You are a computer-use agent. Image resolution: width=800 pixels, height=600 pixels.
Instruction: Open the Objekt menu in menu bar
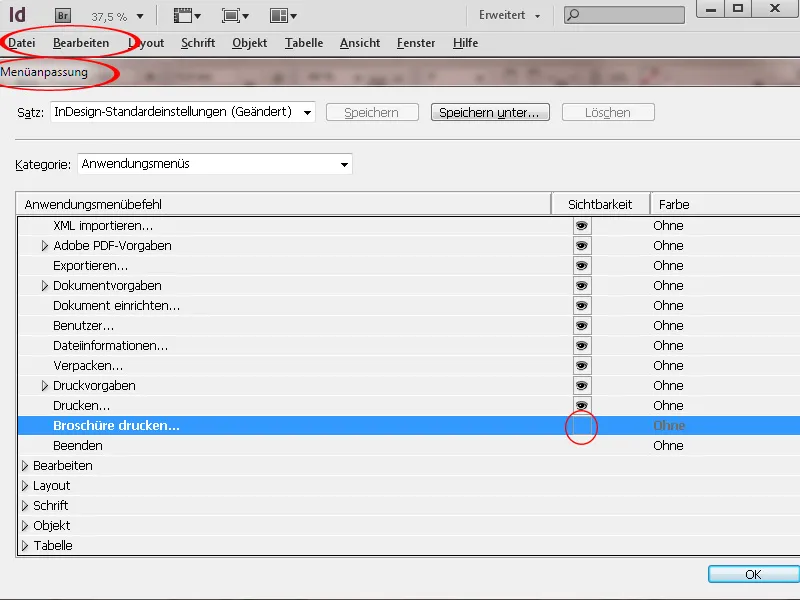point(249,43)
